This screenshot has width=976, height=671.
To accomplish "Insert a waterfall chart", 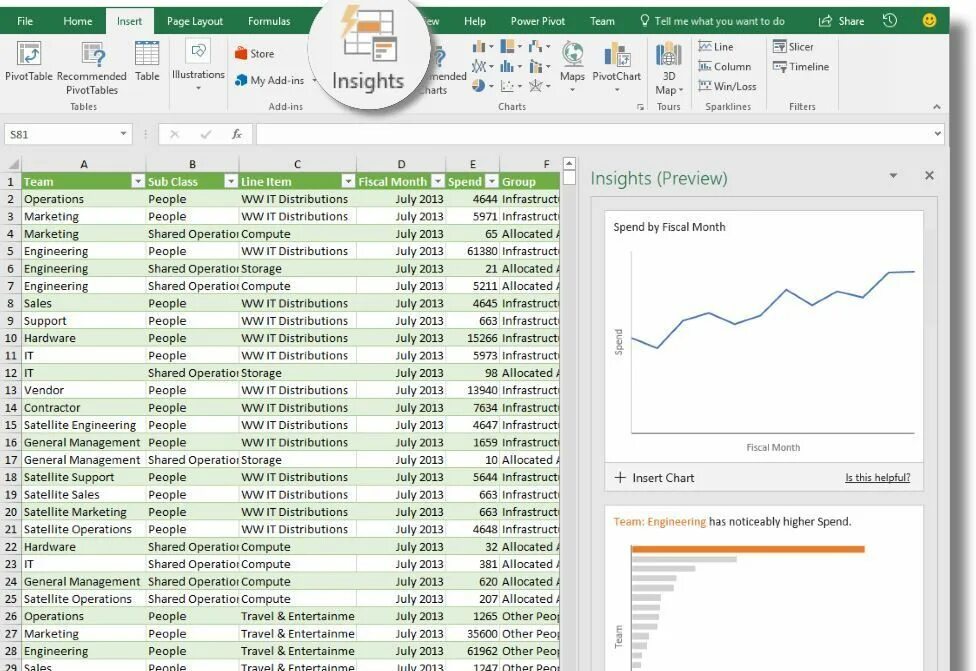I will tap(539, 47).
